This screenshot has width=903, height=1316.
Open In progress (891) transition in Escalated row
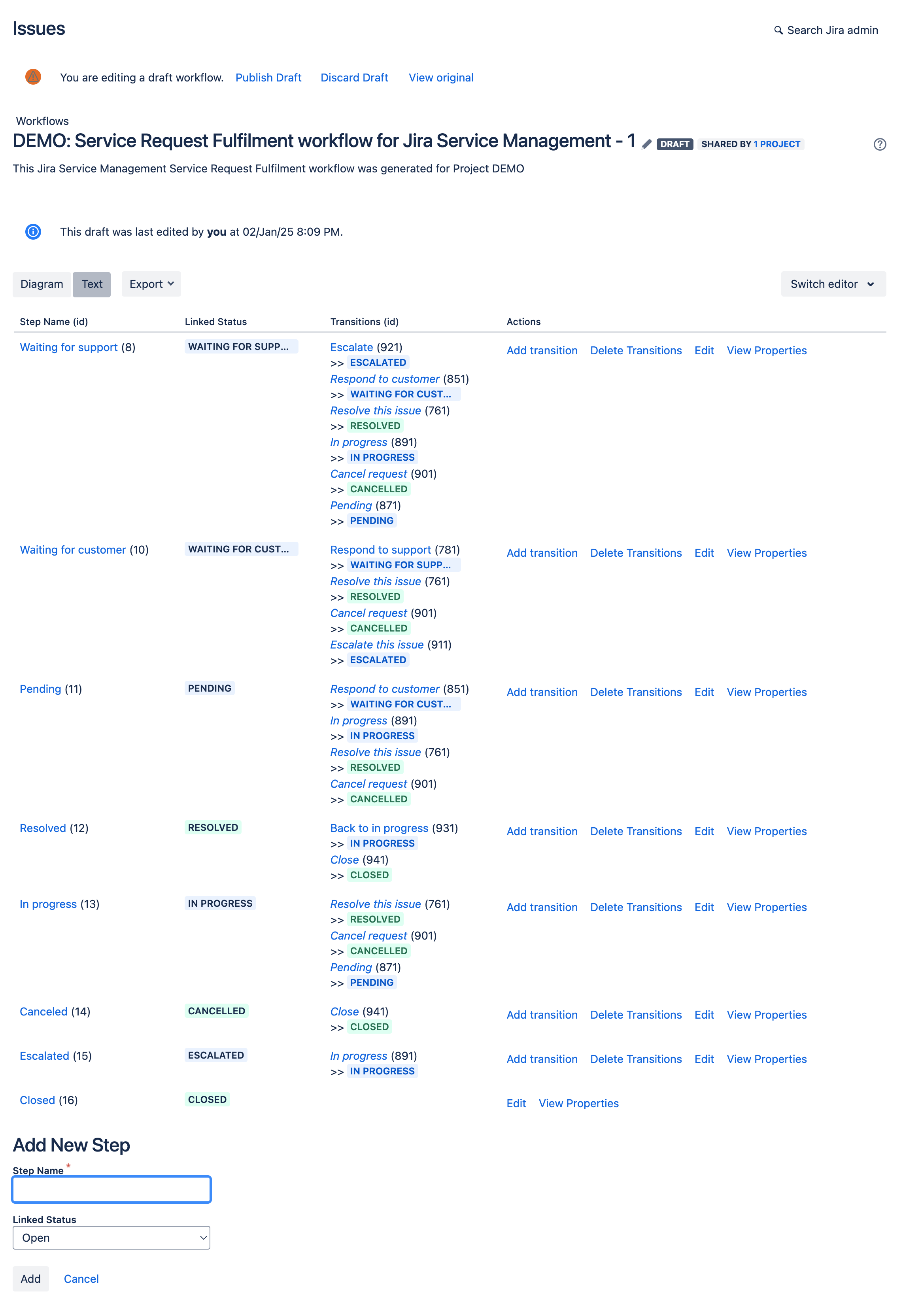coord(359,1055)
